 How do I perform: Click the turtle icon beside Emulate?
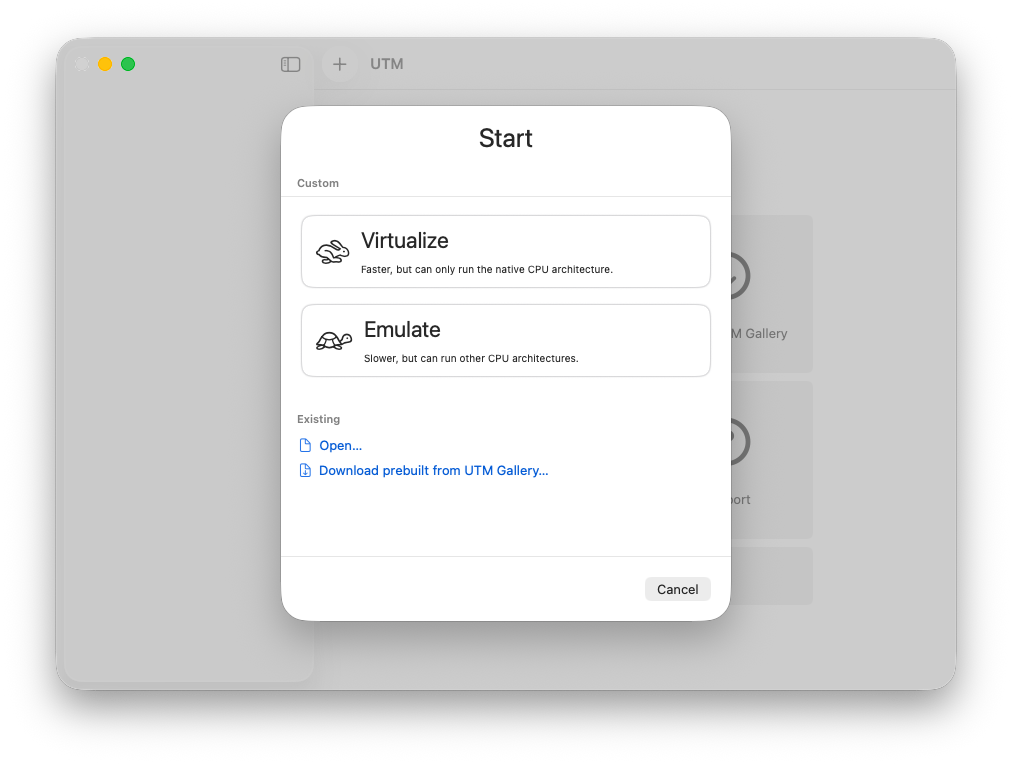[x=333, y=340]
